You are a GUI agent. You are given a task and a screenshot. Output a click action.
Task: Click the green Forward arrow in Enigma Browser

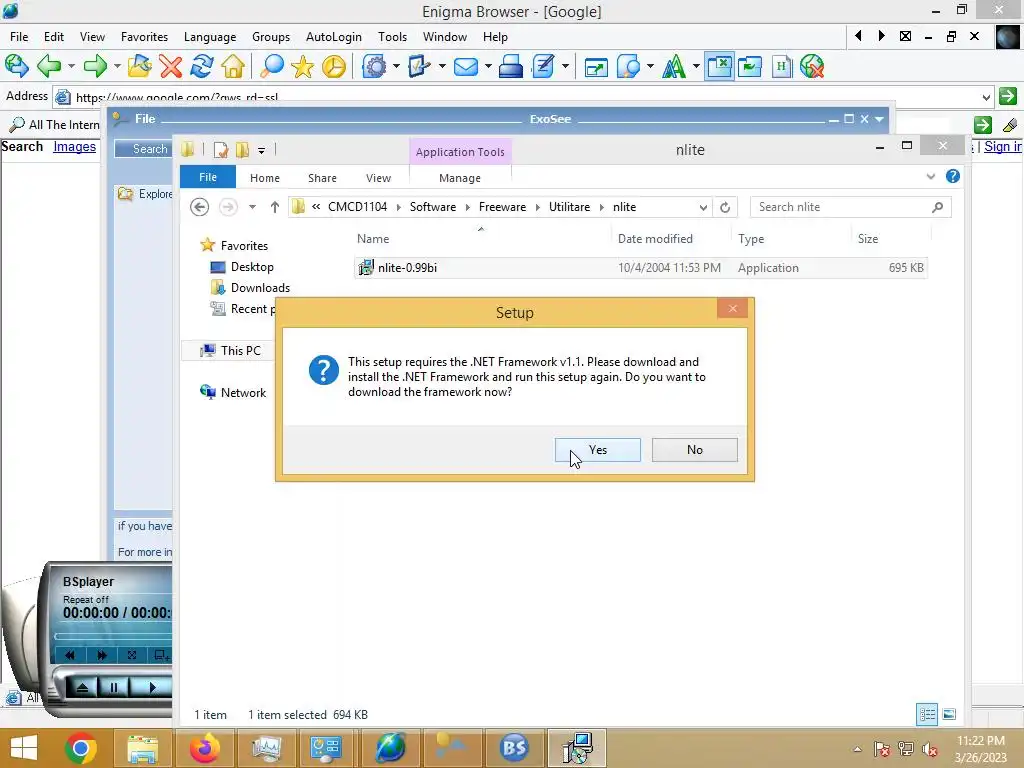(95, 66)
